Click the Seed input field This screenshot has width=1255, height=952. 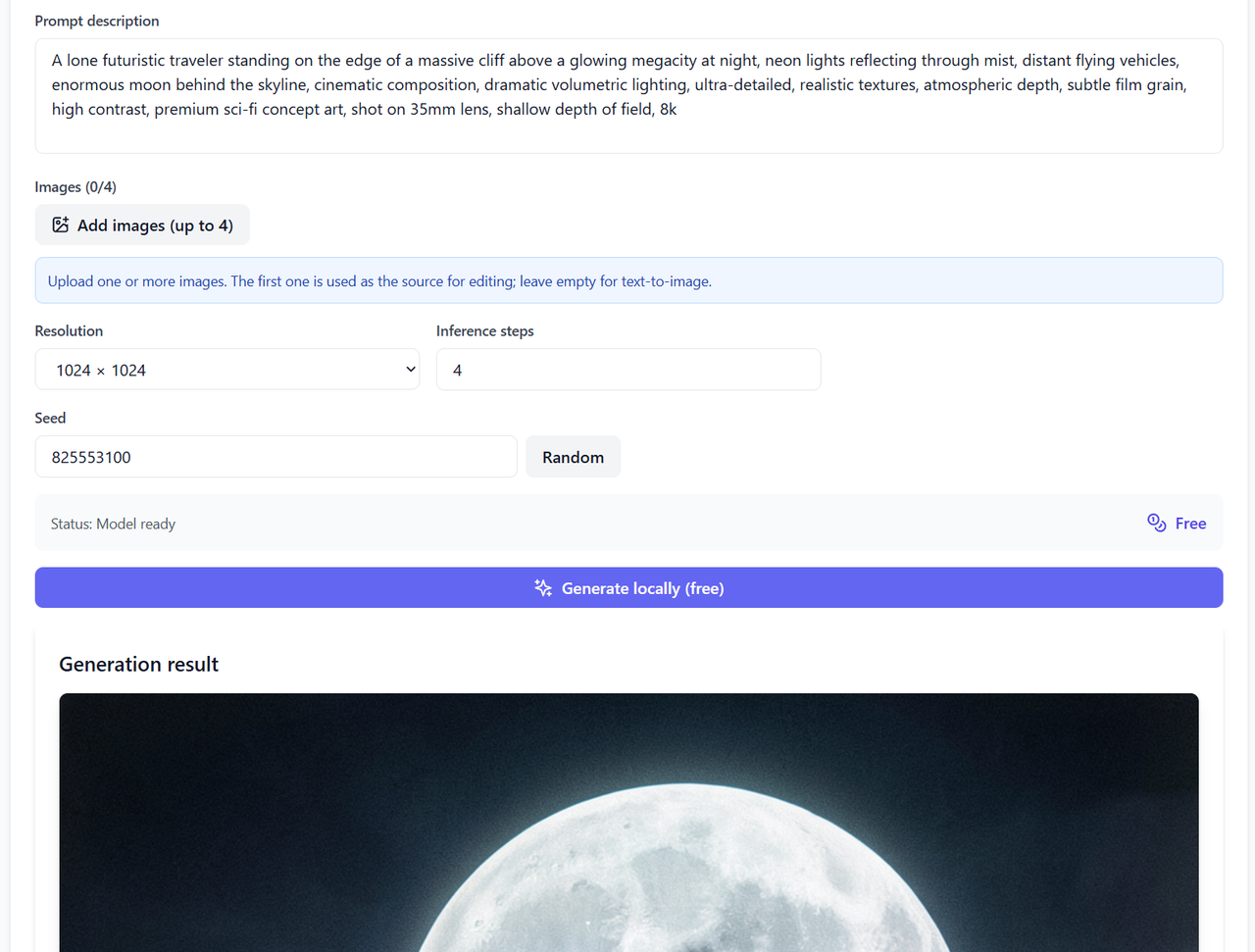pyautogui.click(x=276, y=457)
